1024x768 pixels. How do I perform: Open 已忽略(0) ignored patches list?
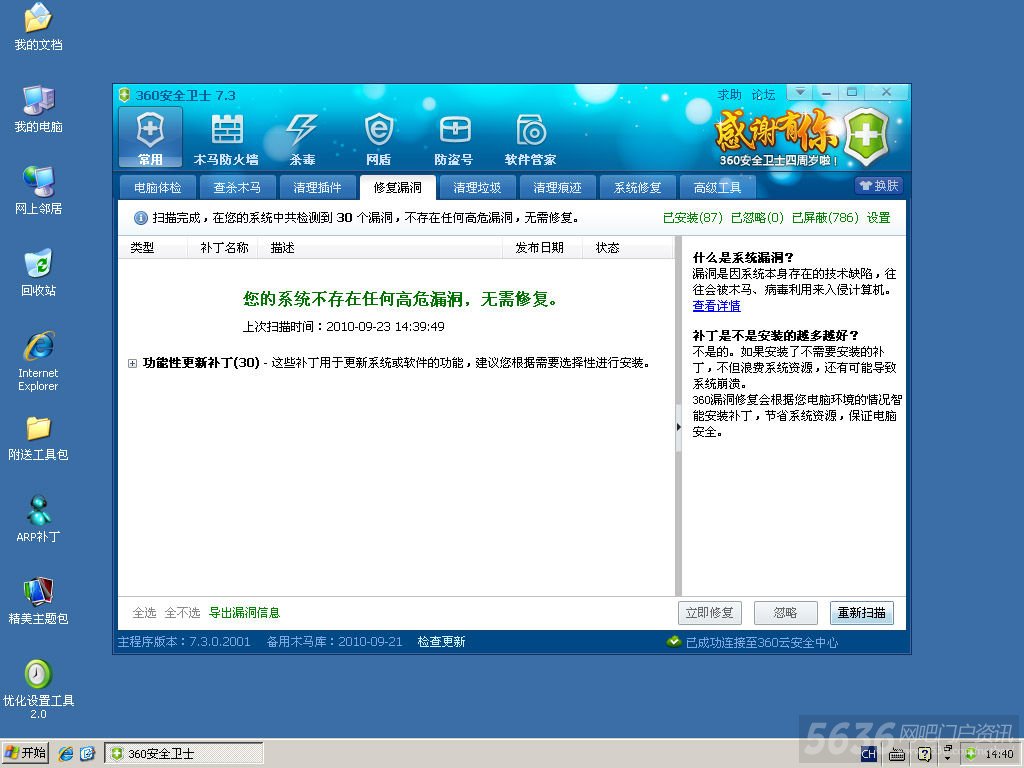coord(757,217)
